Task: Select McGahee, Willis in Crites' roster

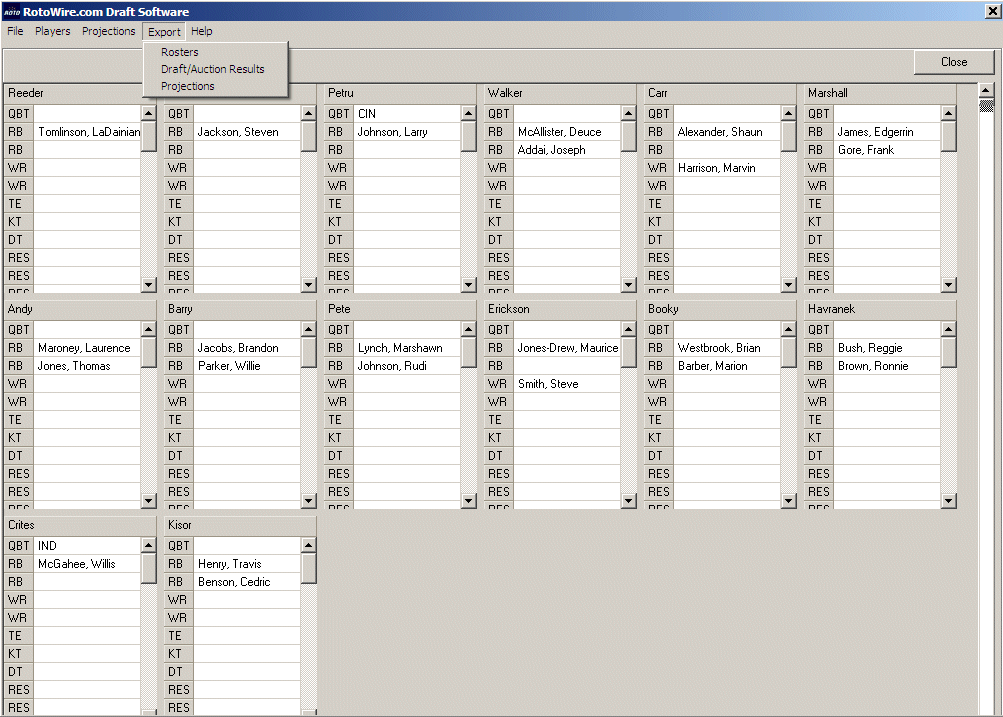Action: 87,564
